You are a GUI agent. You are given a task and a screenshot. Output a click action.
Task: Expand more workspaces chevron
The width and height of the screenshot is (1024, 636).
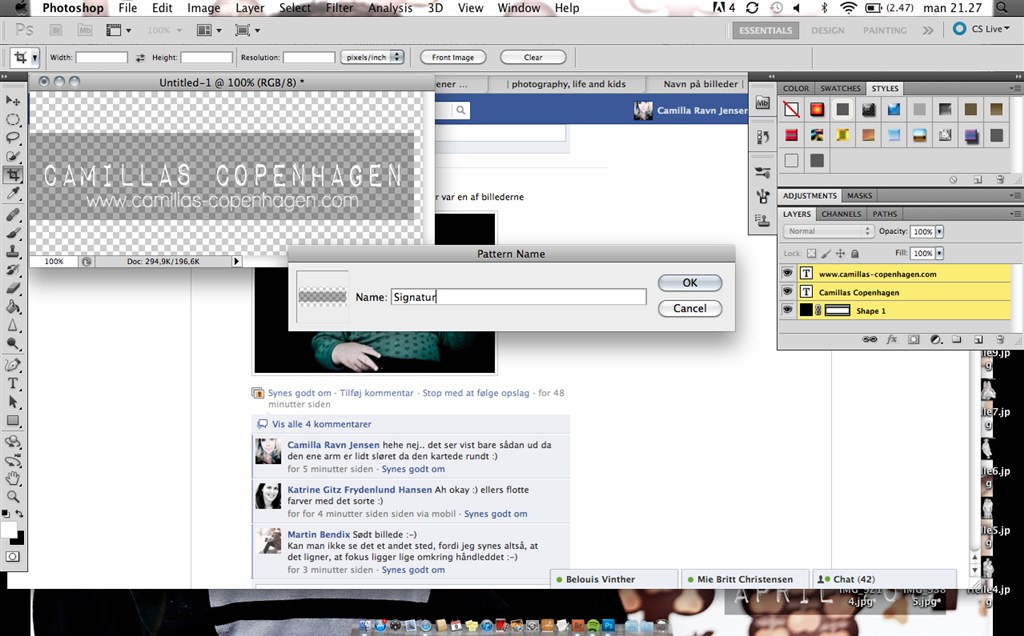(928, 30)
